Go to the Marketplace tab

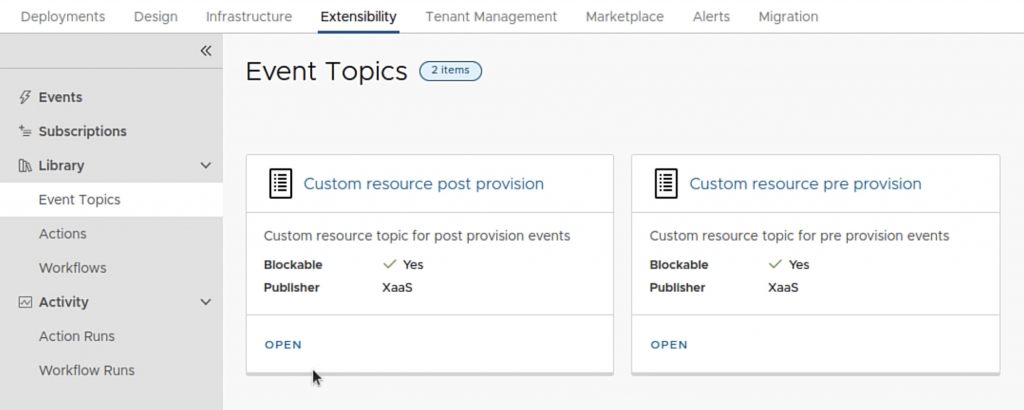[x=624, y=17]
